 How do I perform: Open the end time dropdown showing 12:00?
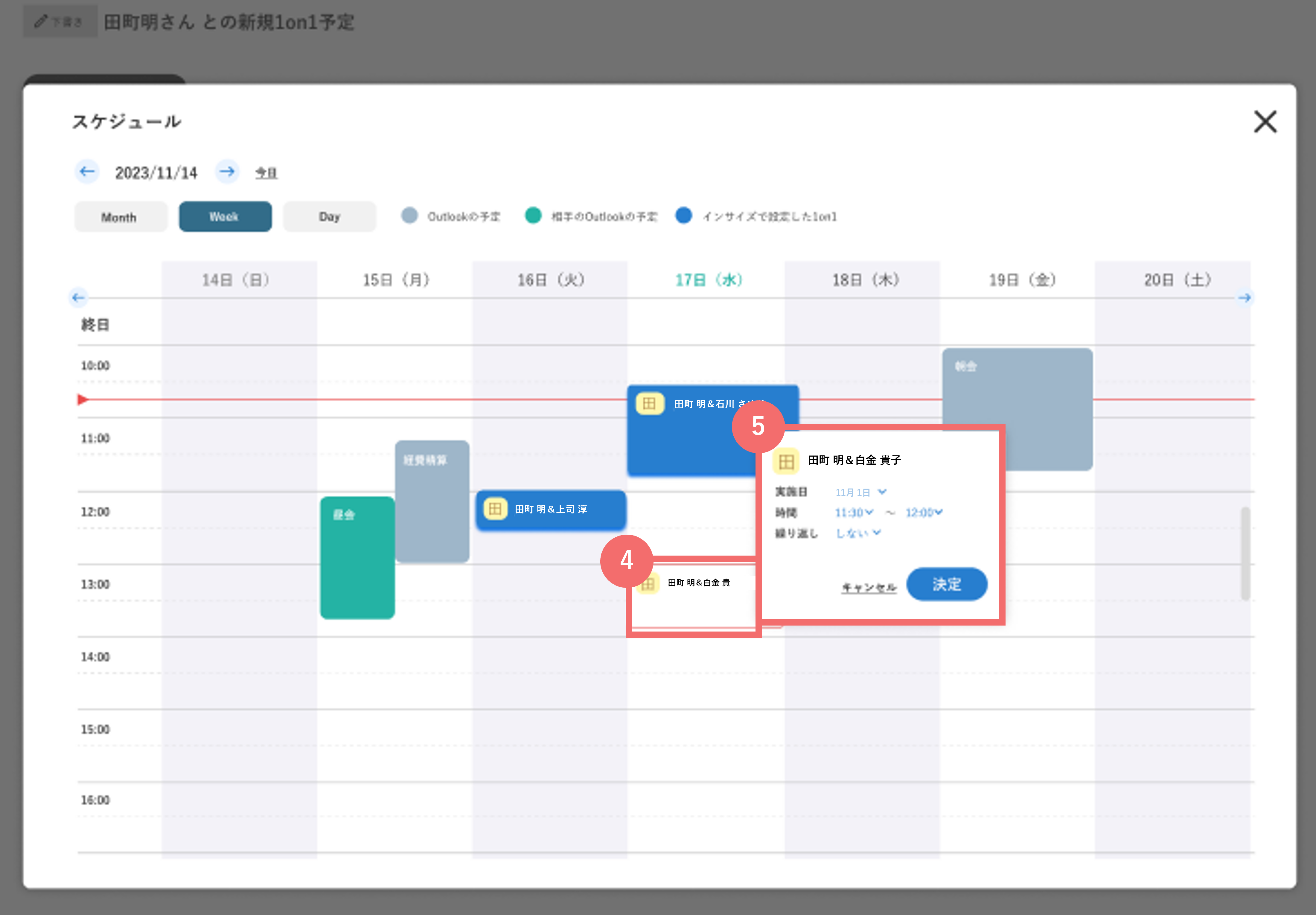coord(924,512)
